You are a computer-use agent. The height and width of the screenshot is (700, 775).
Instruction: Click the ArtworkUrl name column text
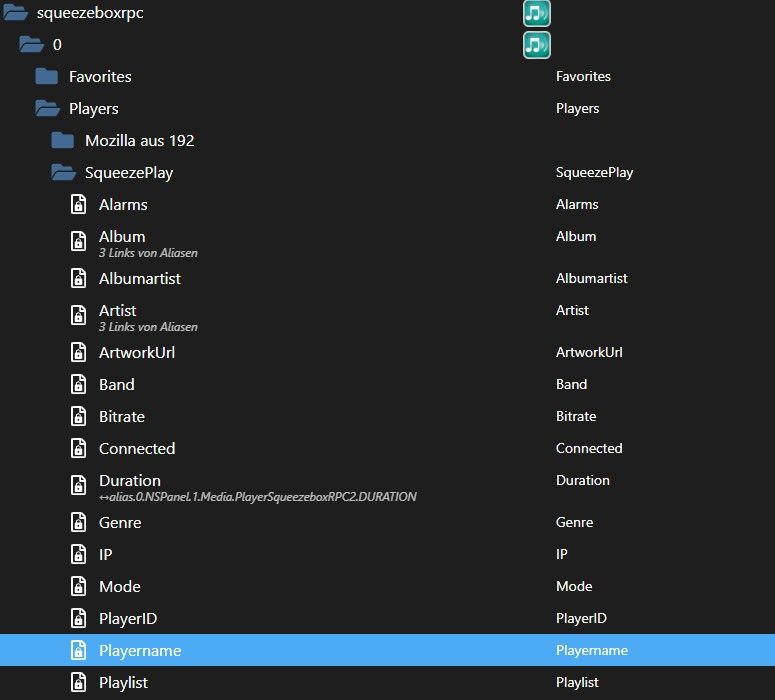(589, 352)
